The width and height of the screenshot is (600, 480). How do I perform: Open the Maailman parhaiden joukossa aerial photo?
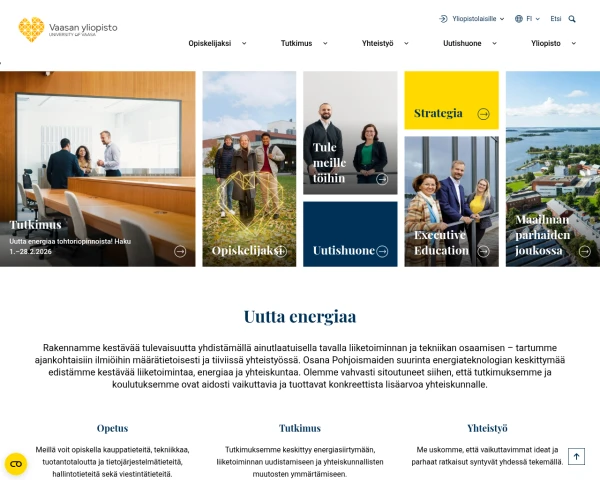[553, 169]
